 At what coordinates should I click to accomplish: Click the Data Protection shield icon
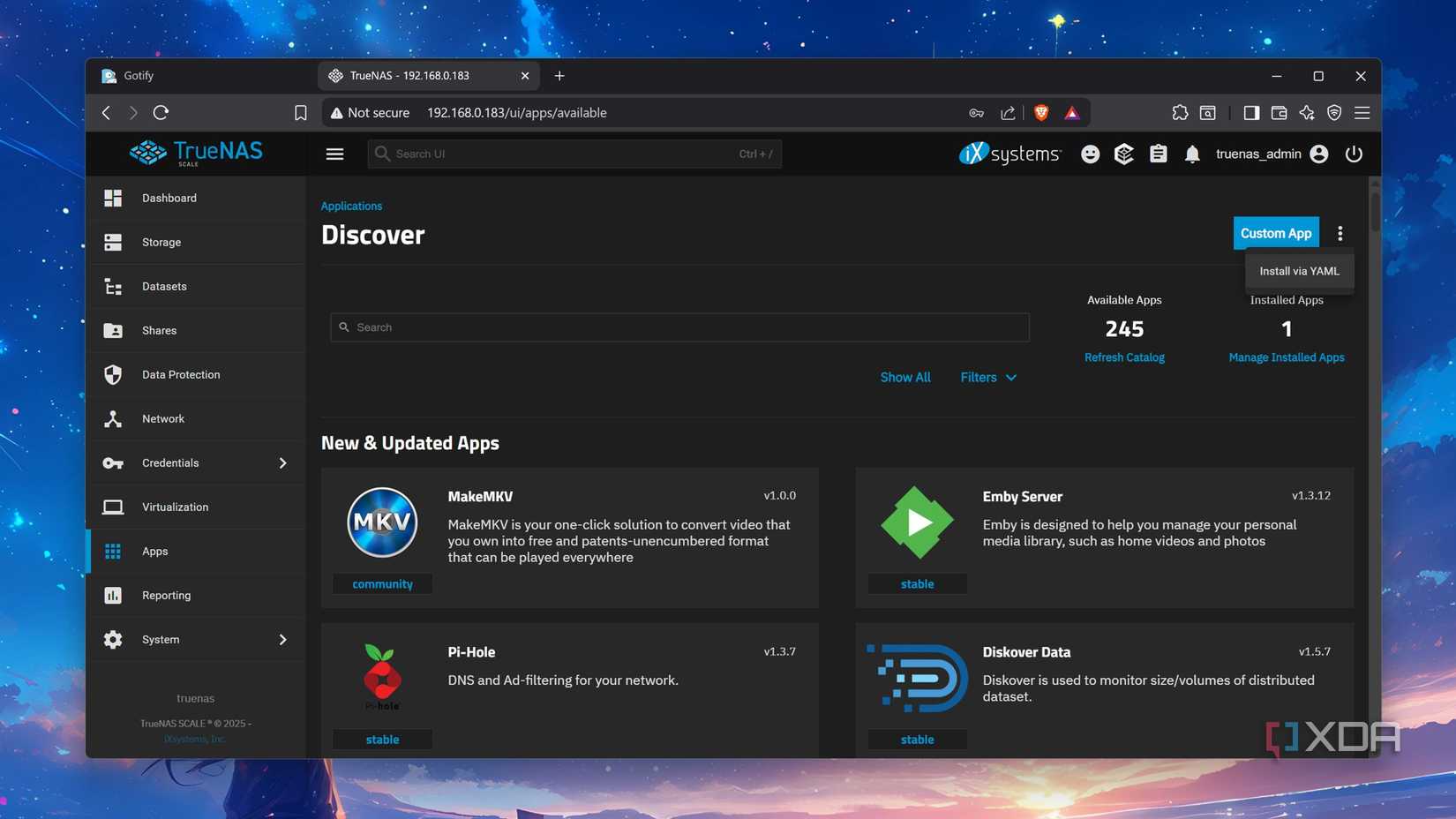pos(113,374)
